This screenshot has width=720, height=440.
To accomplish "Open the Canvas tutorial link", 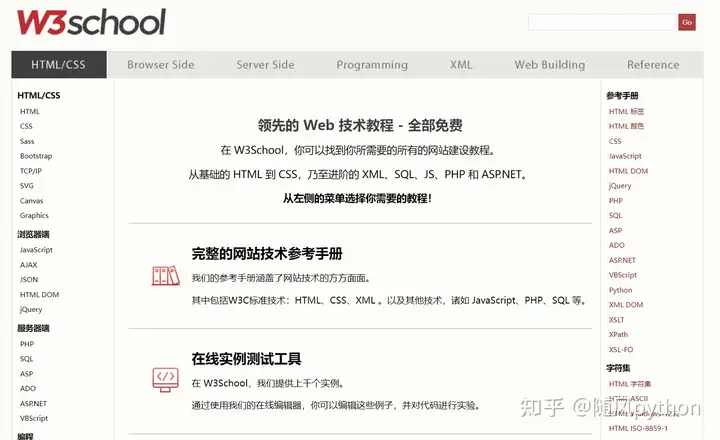I will point(31,201).
